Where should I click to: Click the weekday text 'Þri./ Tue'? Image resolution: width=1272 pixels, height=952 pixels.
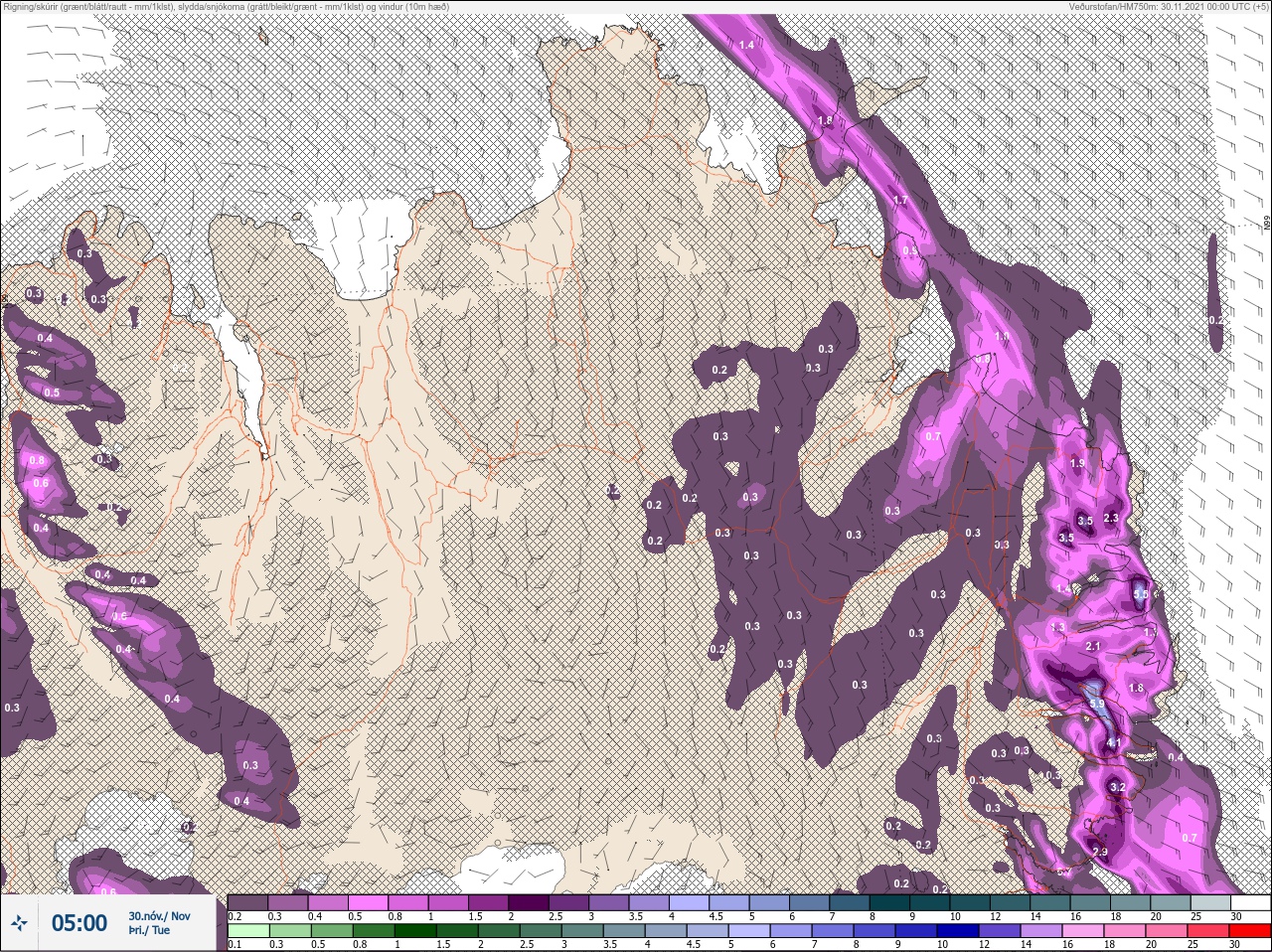pyautogui.click(x=149, y=931)
